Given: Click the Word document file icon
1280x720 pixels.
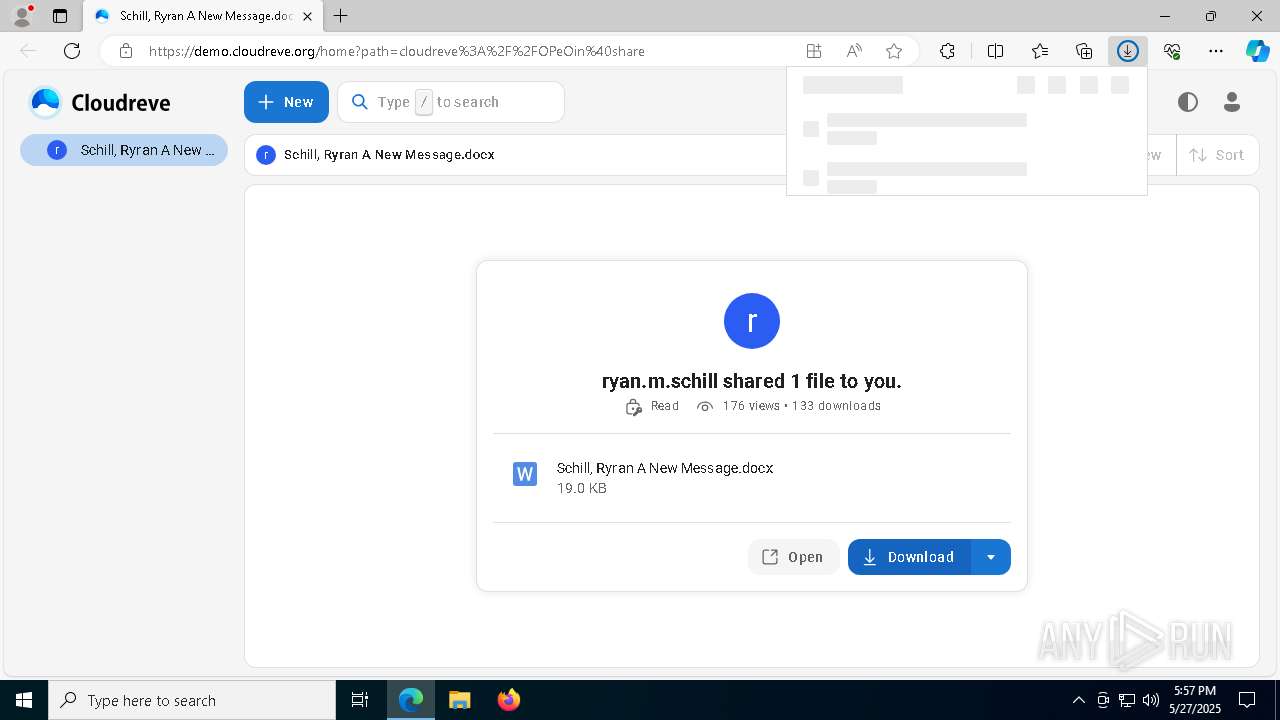Looking at the screenshot, I should click(525, 474).
